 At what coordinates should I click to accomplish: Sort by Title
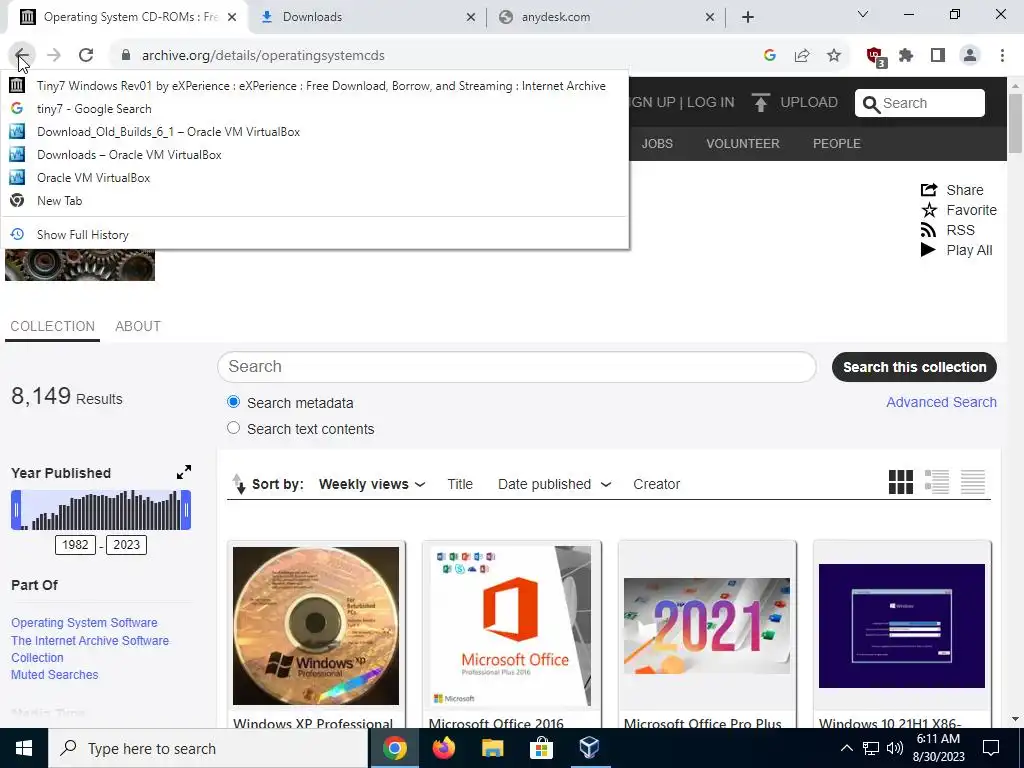pyautogui.click(x=460, y=484)
